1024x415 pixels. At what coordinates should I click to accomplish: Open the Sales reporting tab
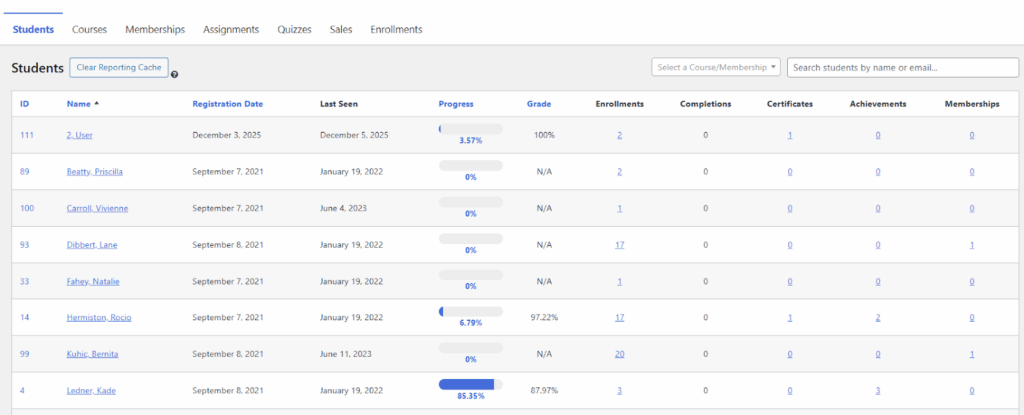341,30
